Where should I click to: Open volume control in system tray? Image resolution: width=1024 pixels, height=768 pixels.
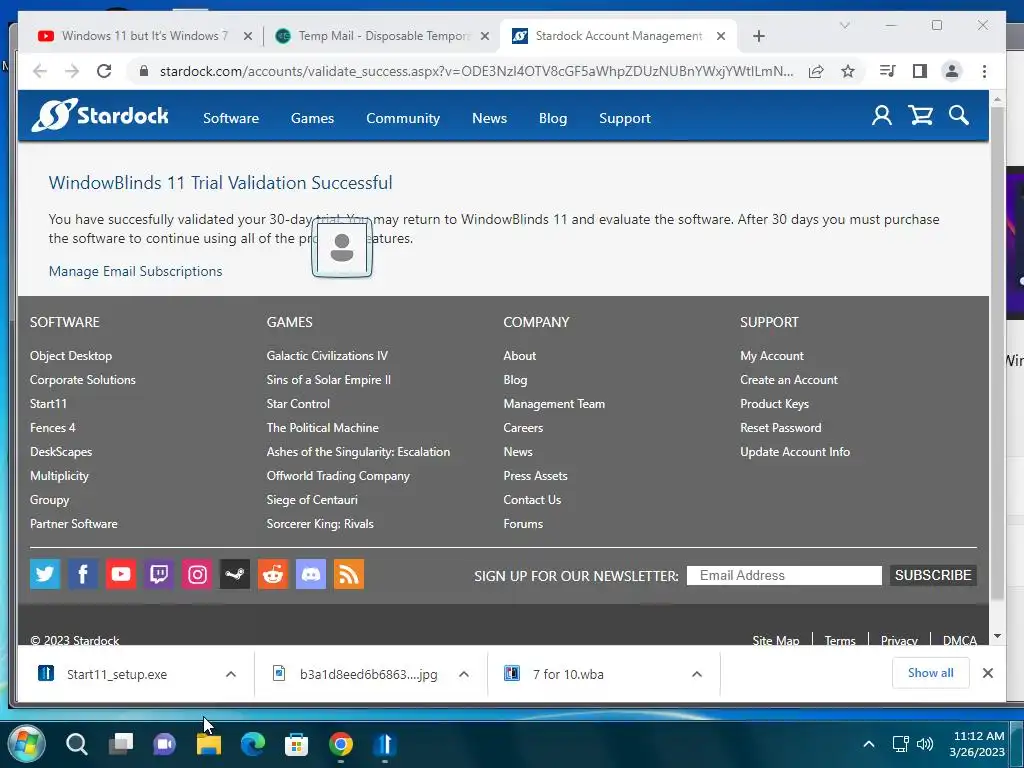coord(925,744)
